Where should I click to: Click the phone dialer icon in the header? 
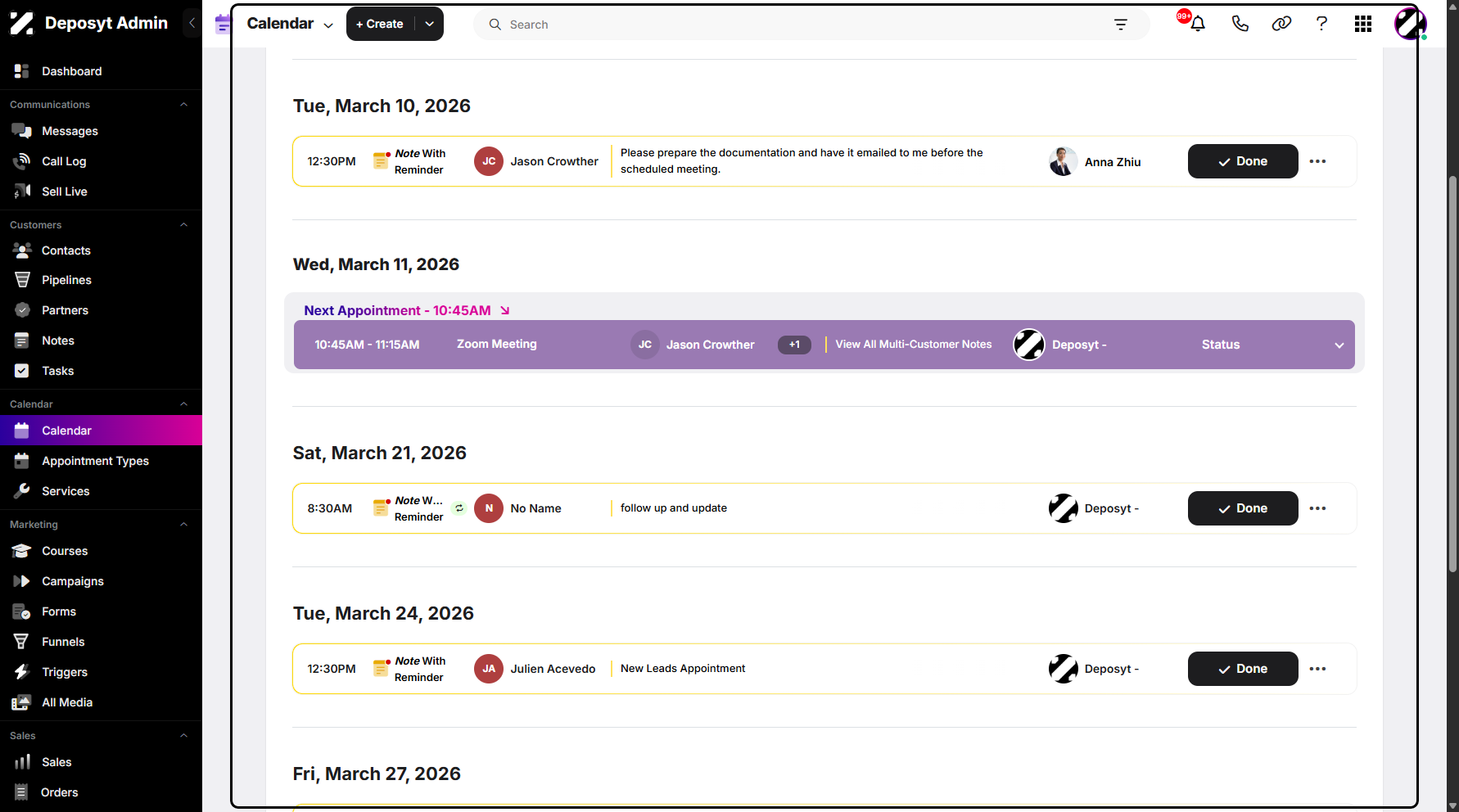coord(1240,24)
